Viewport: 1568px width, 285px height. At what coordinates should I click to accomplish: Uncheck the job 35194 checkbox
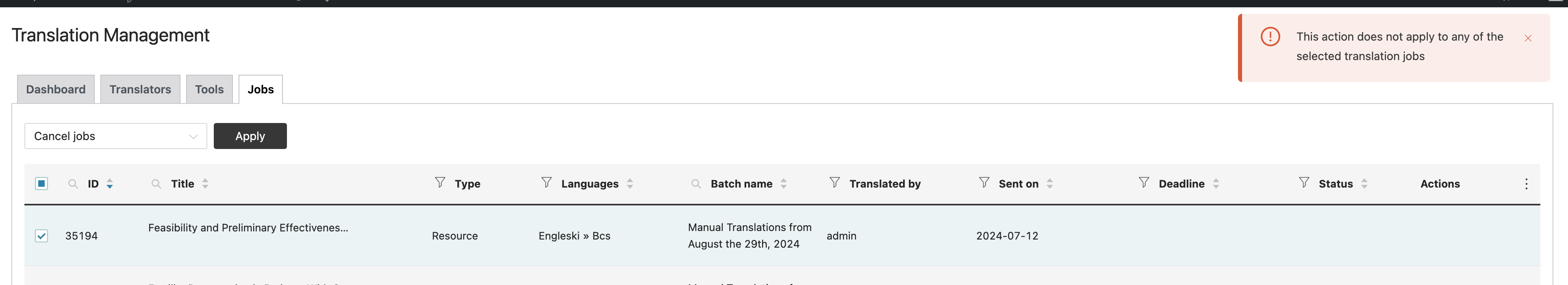pos(41,236)
